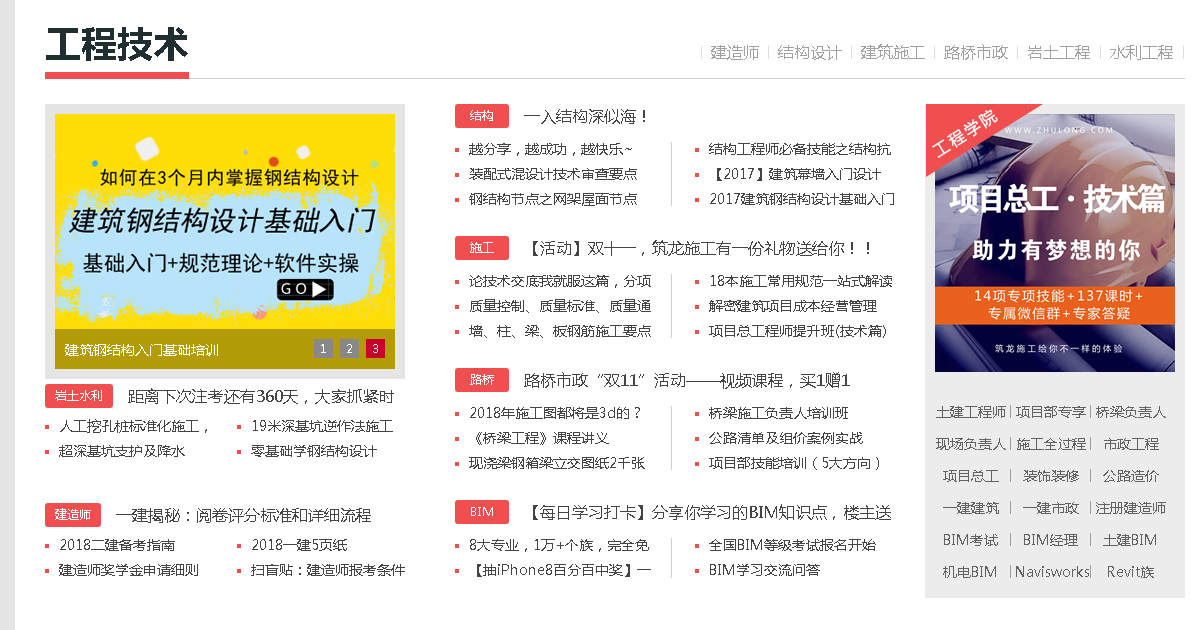The height and width of the screenshot is (630, 1204).
Task: Click the Revit族 course link
Action: 1131,572
